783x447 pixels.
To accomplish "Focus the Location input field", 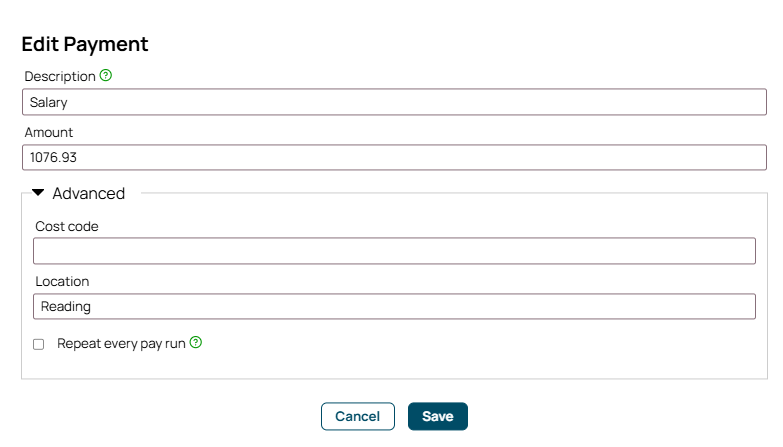I will point(394,306).
